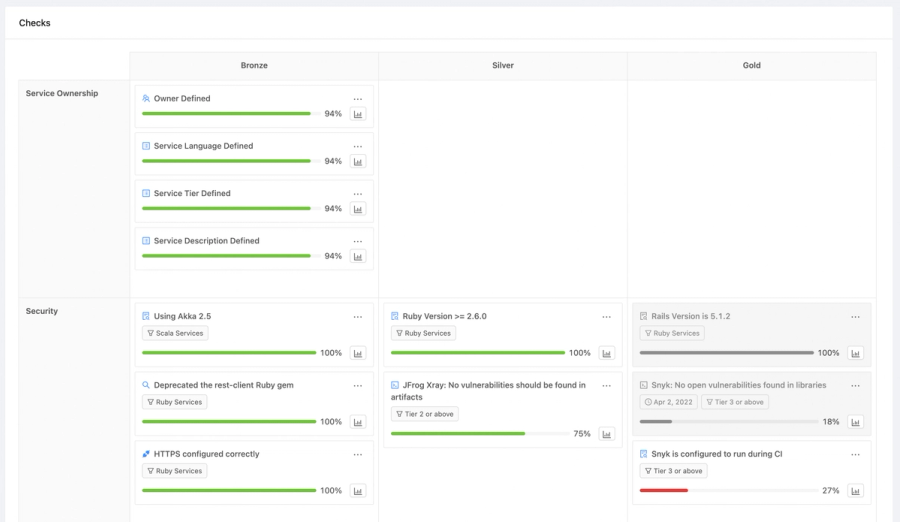
Task: Click the icon beside JFrog Xray check title
Action: click(395, 385)
